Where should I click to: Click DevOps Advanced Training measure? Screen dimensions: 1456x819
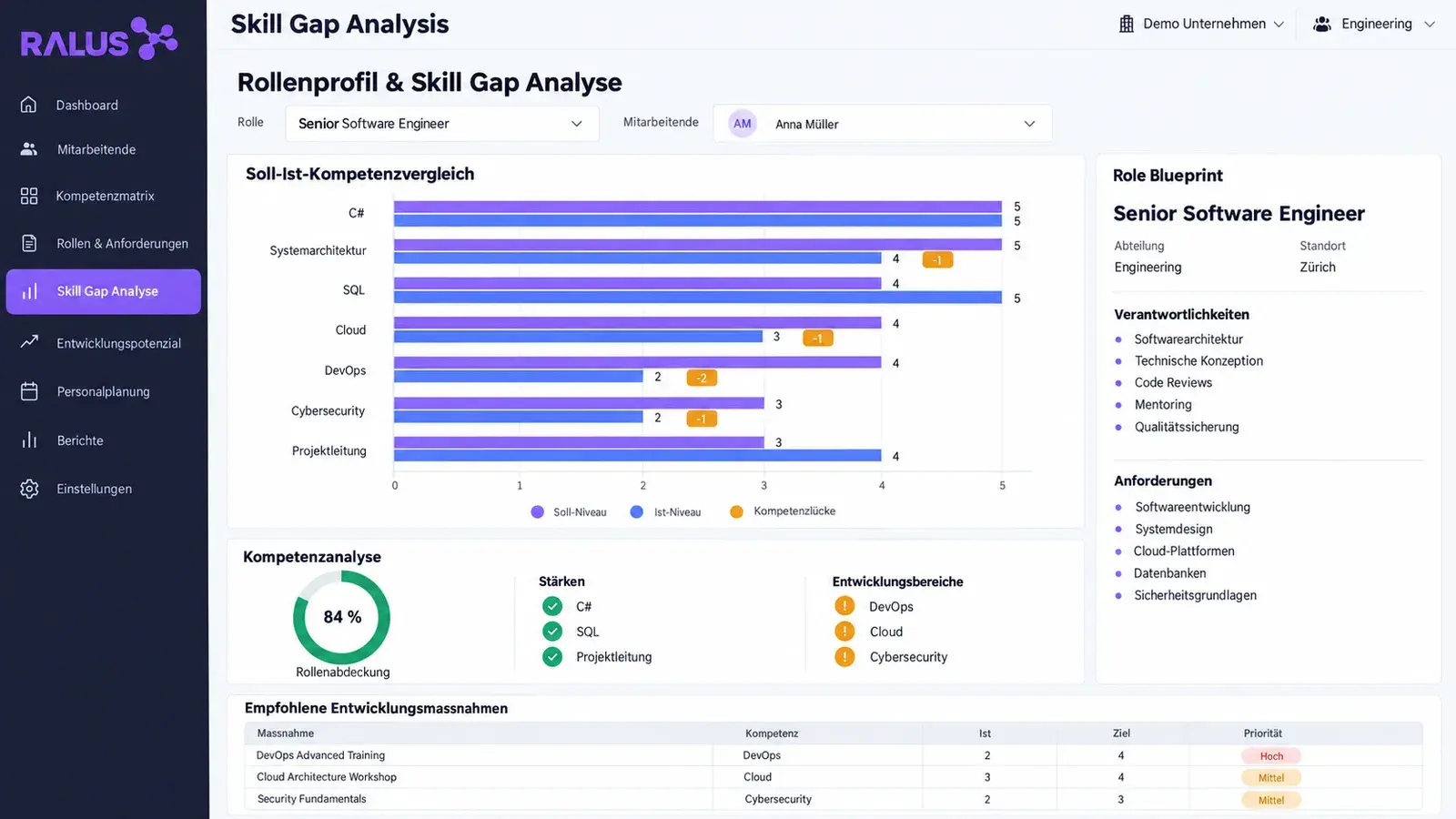coord(320,755)
